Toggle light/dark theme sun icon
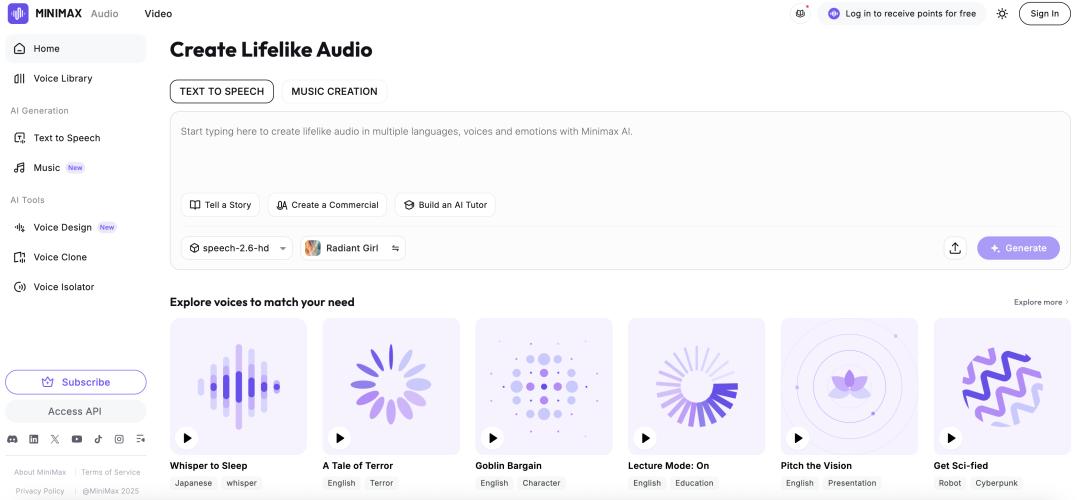 (1002, 14)
